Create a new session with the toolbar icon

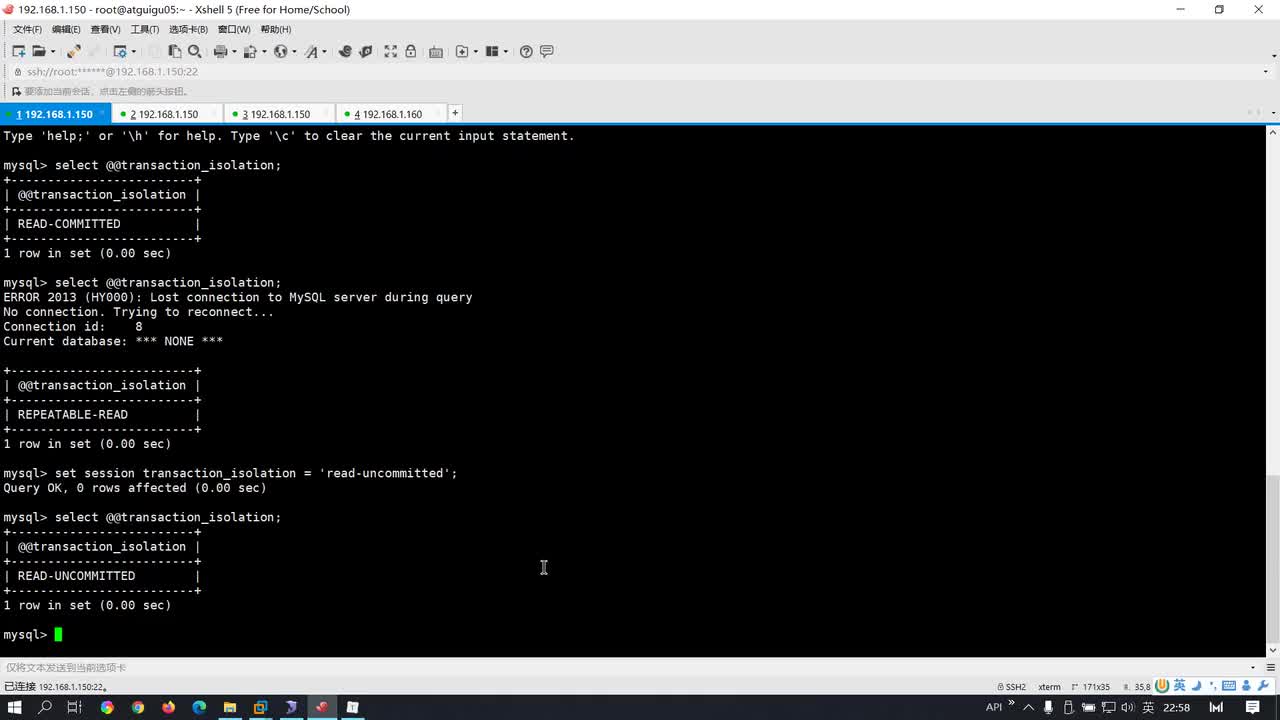18,51
